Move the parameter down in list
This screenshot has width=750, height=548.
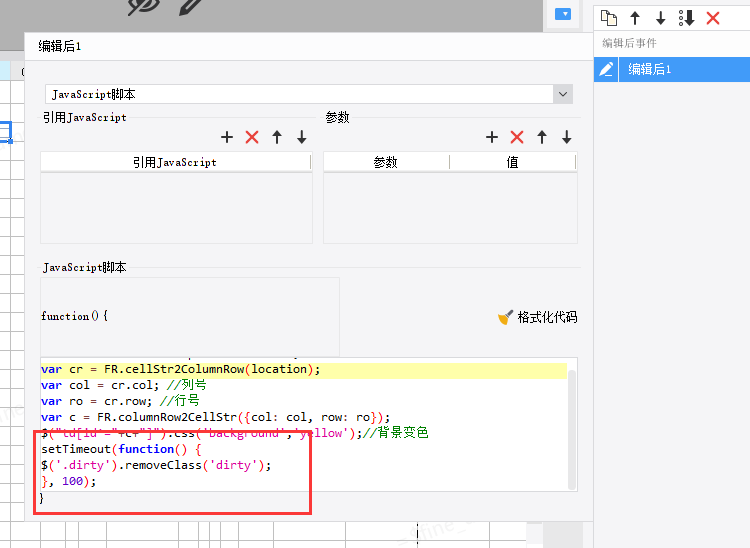click(x=567, y=138)
